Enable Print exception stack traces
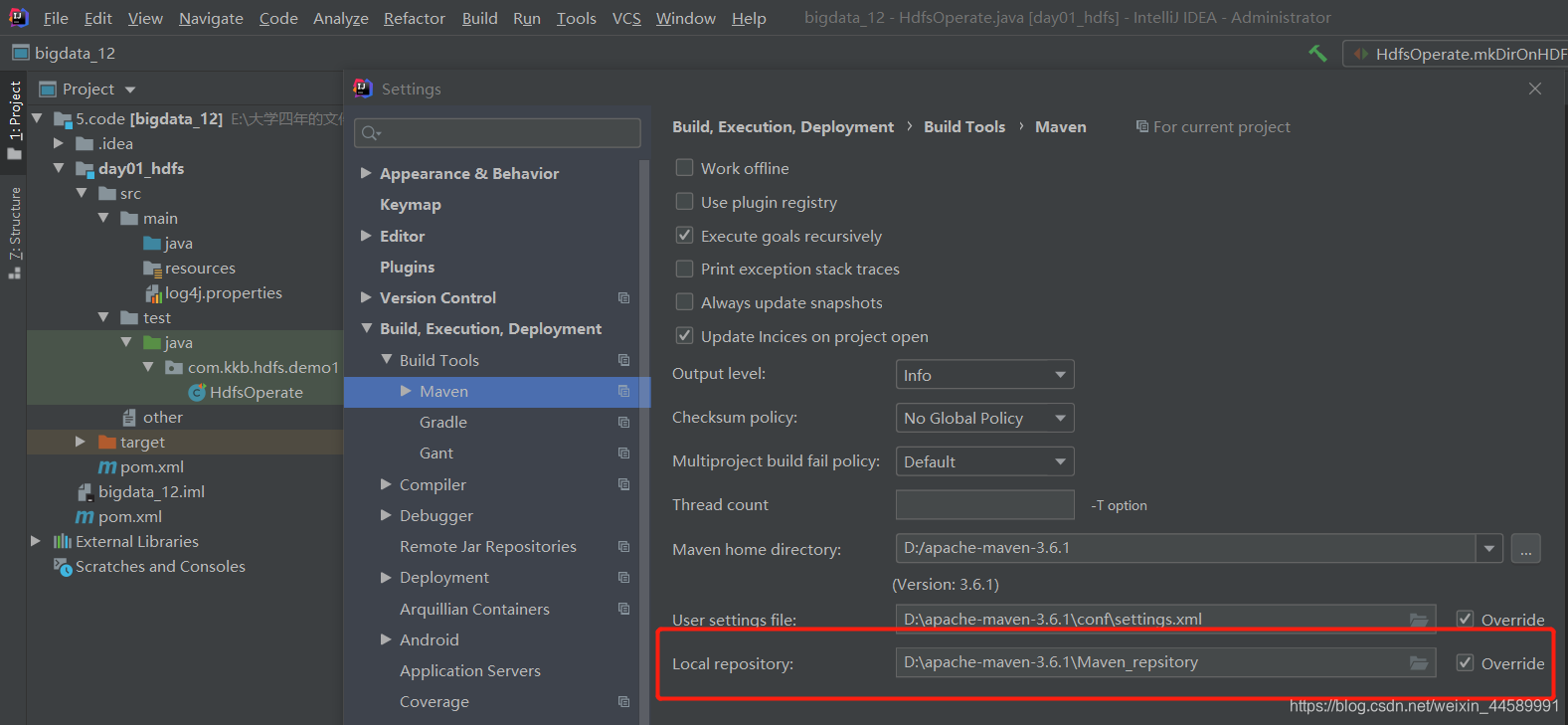The height and width of the screenshot is (725, 1568). click(x=684, y=269)
